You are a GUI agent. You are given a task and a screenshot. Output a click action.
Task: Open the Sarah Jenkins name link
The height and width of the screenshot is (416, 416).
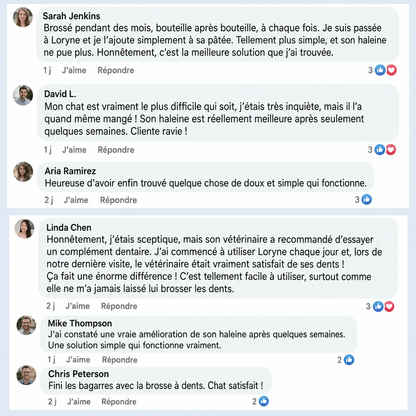(x=71, y=16)
